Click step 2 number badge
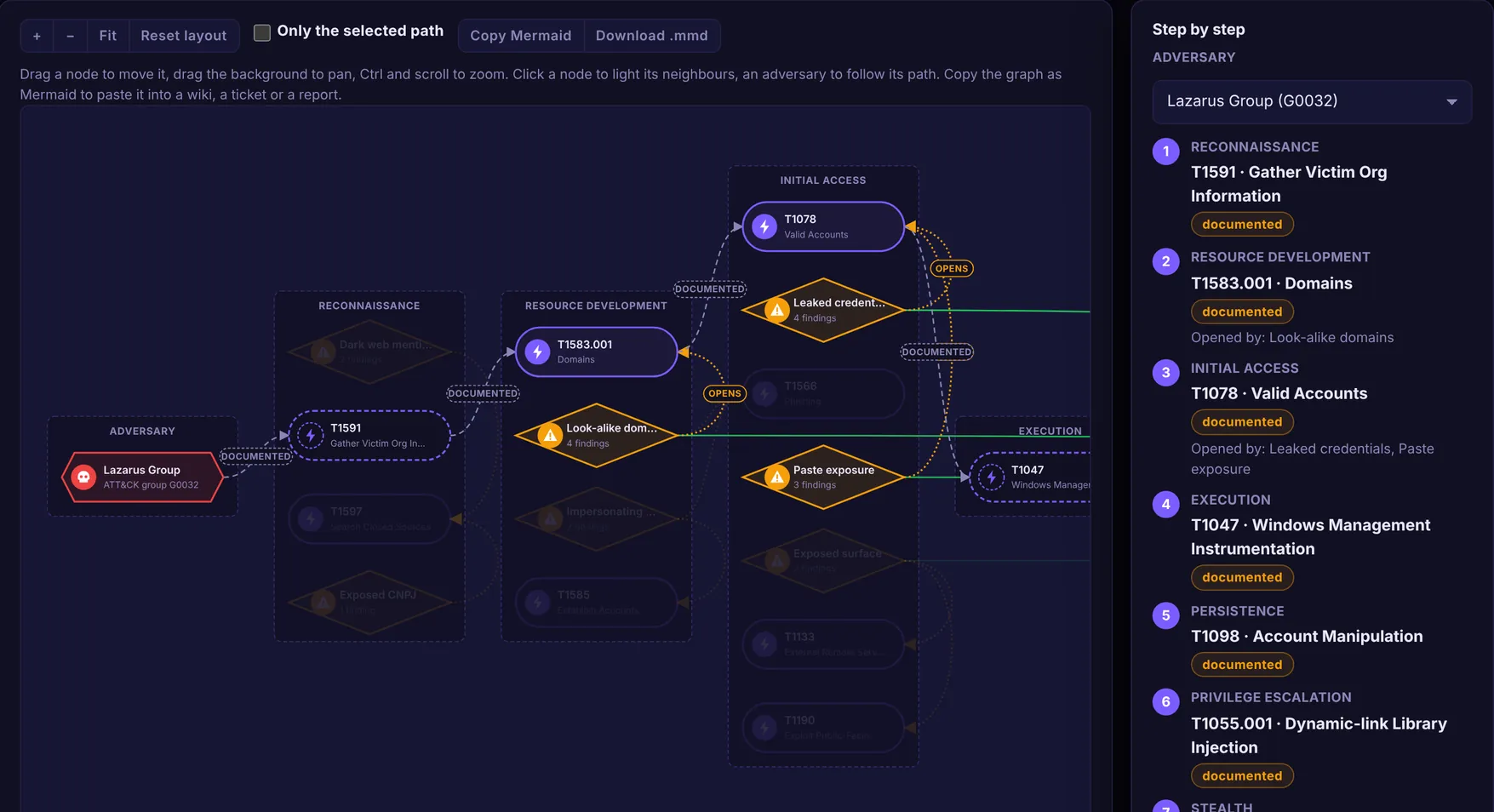The image size is (1494, 812). (1166, 261)
